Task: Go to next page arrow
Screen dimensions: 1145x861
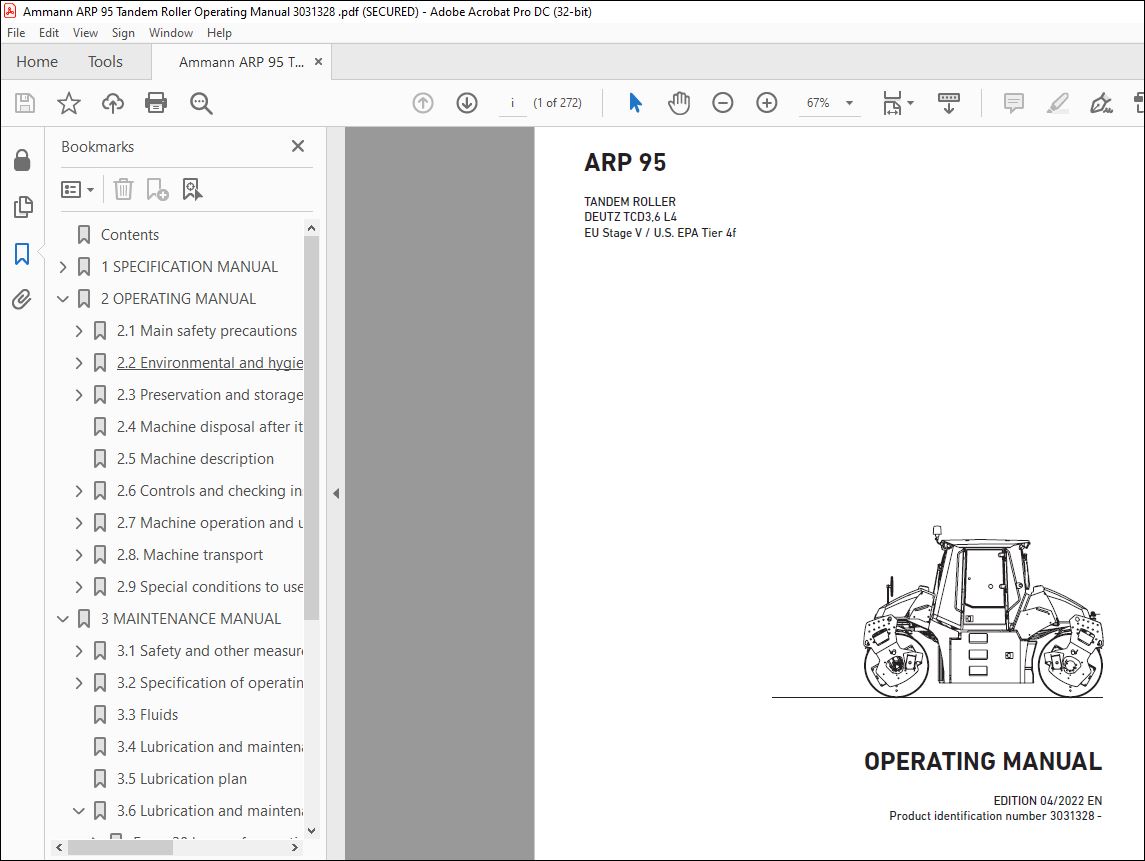Action: coord(467,103)
